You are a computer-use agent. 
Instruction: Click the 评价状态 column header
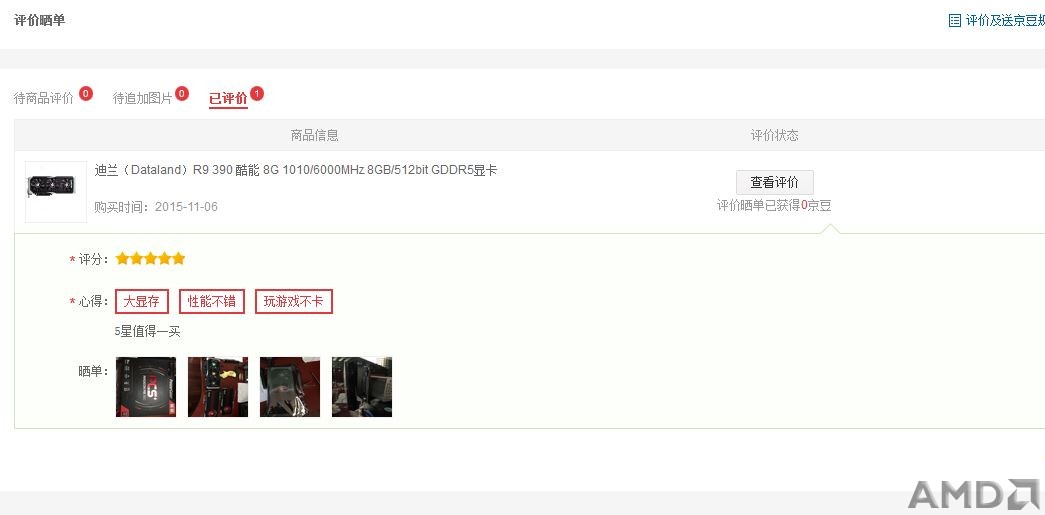[774, 135]
